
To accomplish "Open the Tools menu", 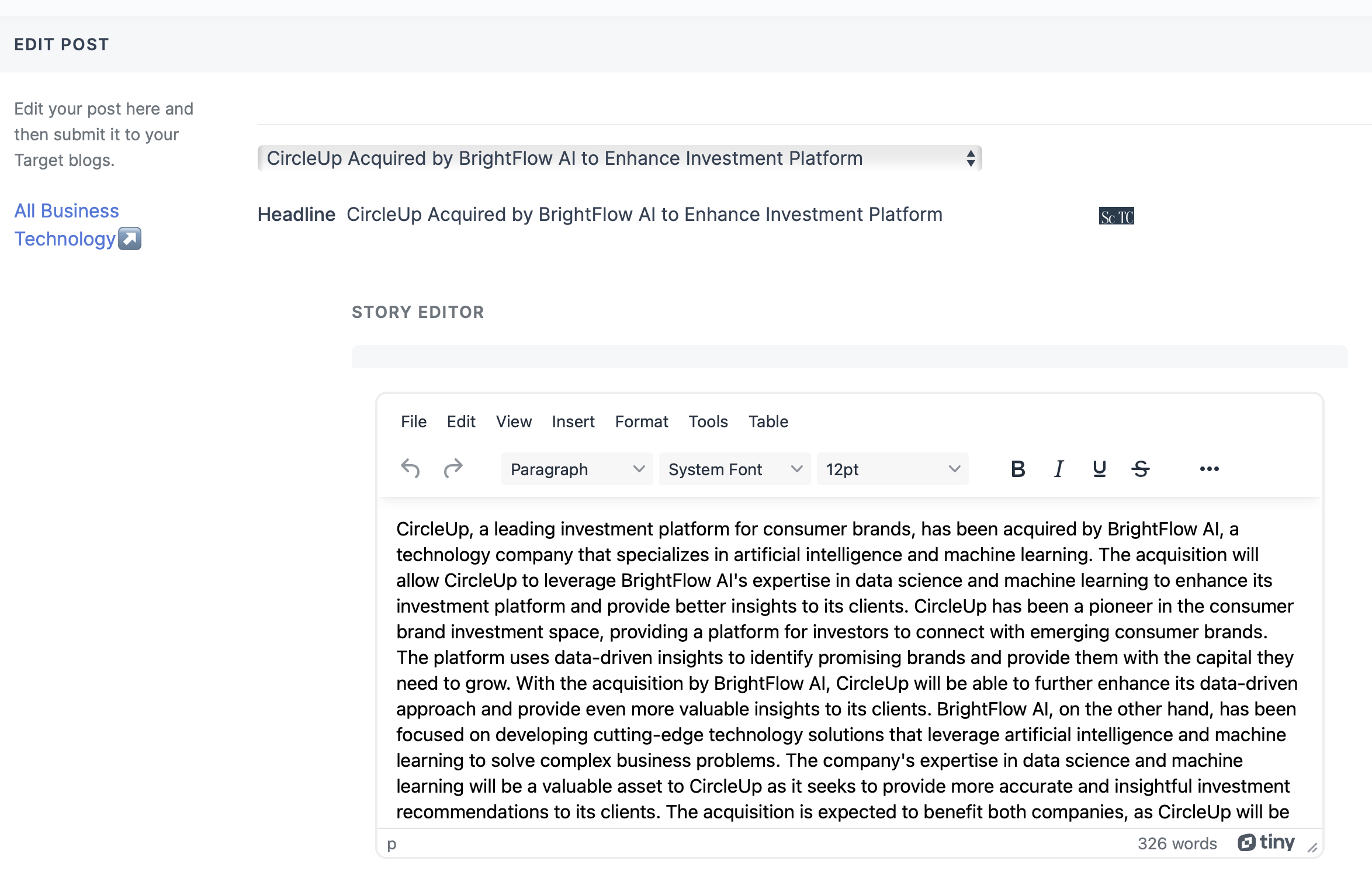I will pyautogui.click(x=708, y=421).
